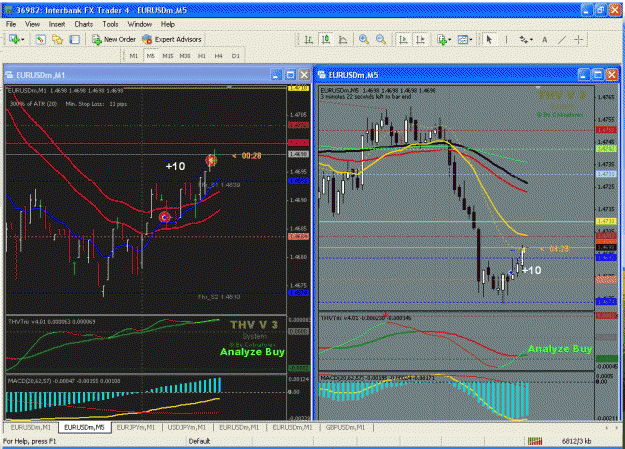Open the View menu
The width and height of the screenshot is (625, 449).
coord(32,24)
